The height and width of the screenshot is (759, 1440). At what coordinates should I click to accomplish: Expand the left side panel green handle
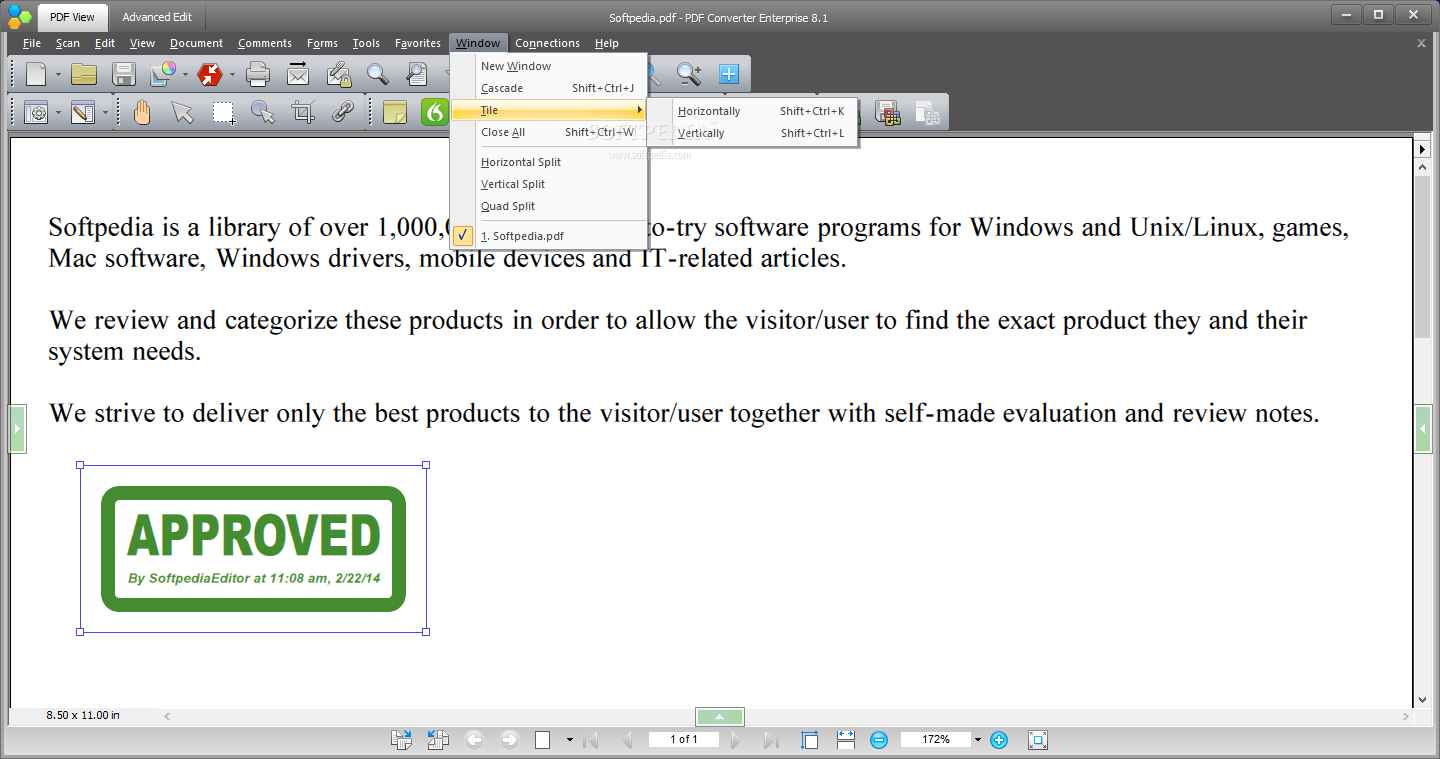click(x=17, y=429)
